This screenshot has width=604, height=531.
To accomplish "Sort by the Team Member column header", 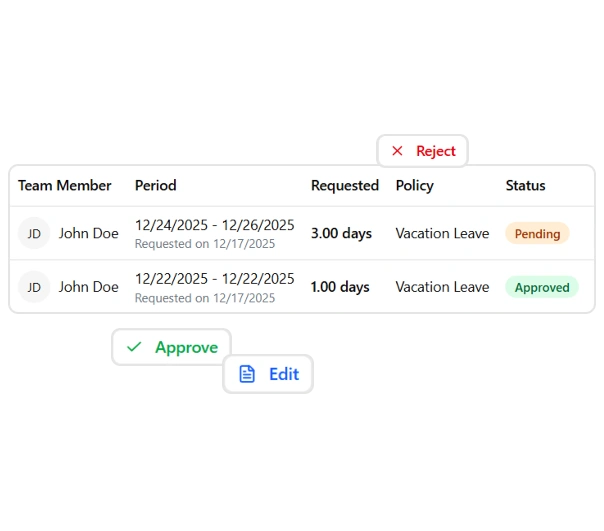I will click(x=65, y=185).
